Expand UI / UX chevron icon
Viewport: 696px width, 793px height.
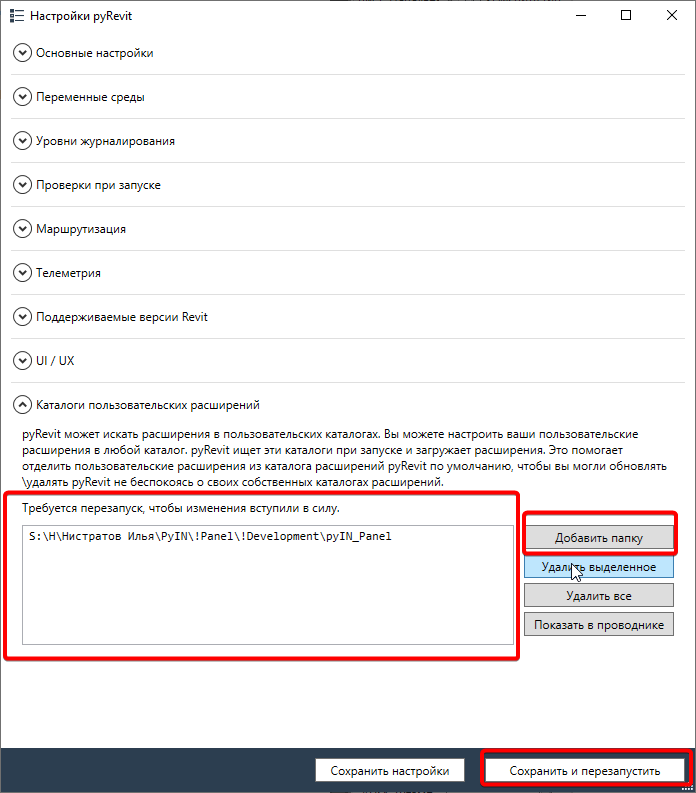[22, 361]
